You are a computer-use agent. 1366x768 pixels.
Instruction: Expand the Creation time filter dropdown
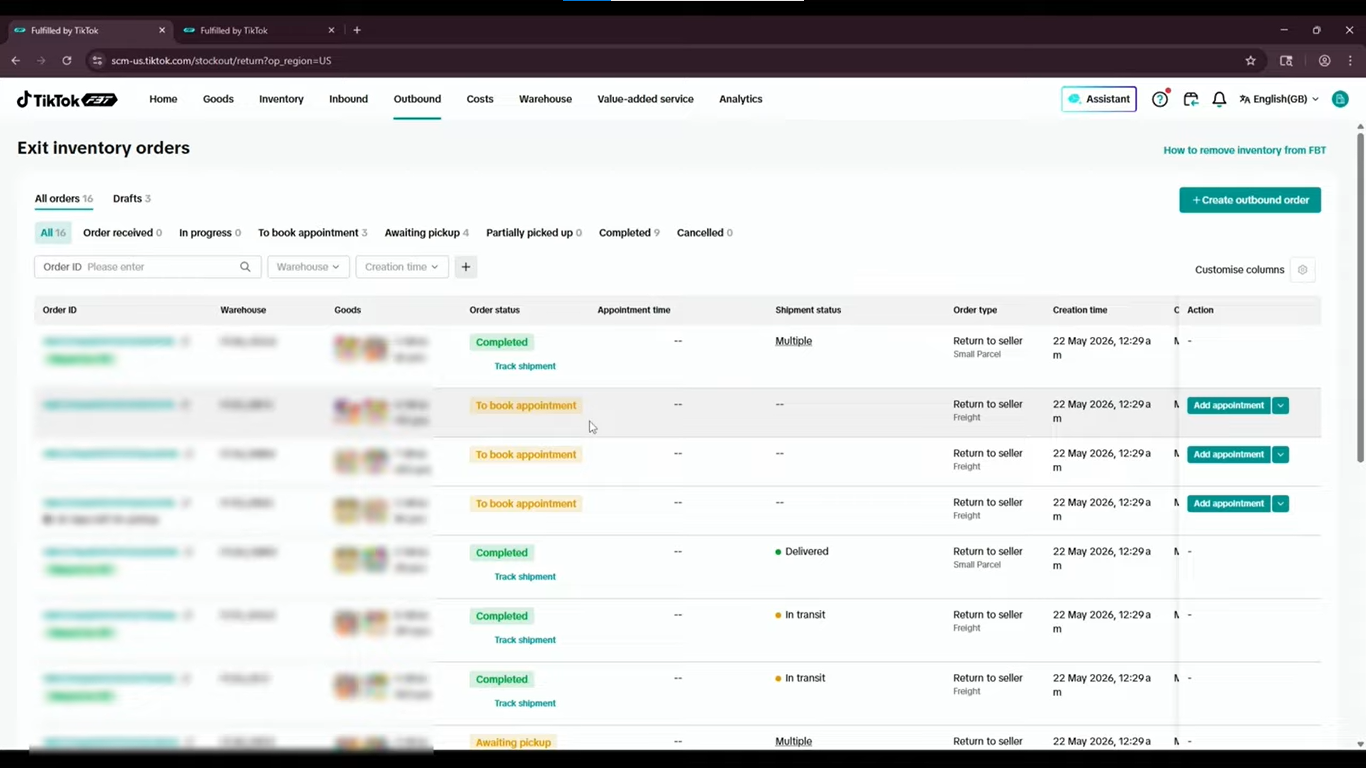pos(402,267)
